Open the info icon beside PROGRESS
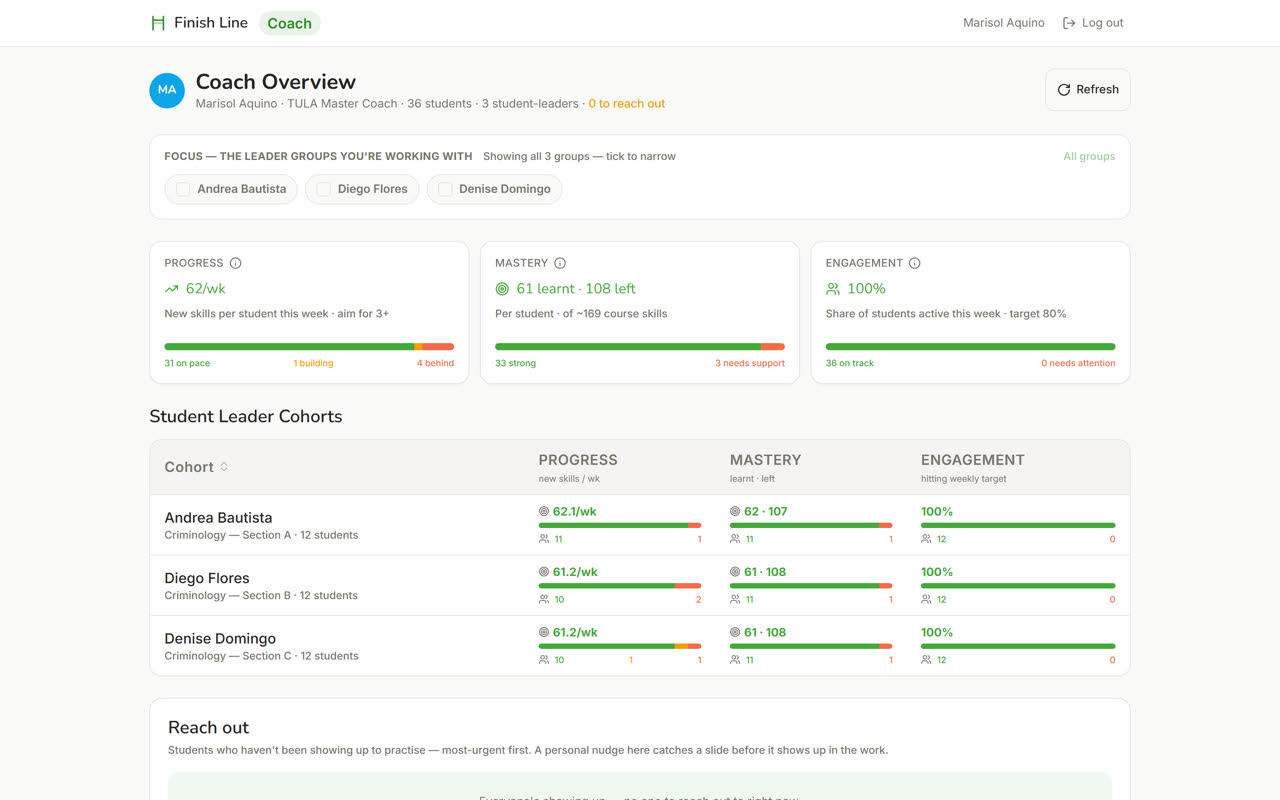The image size is (1280, 800). pos(236,263)
